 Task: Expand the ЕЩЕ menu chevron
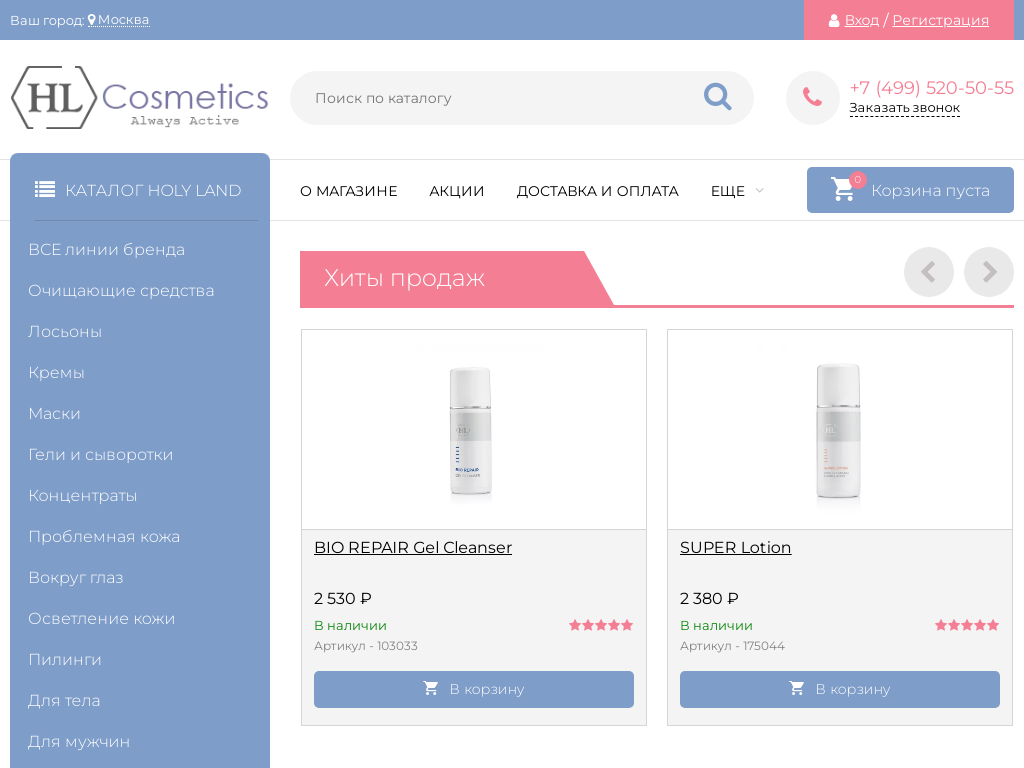click(x=760, y=191)
